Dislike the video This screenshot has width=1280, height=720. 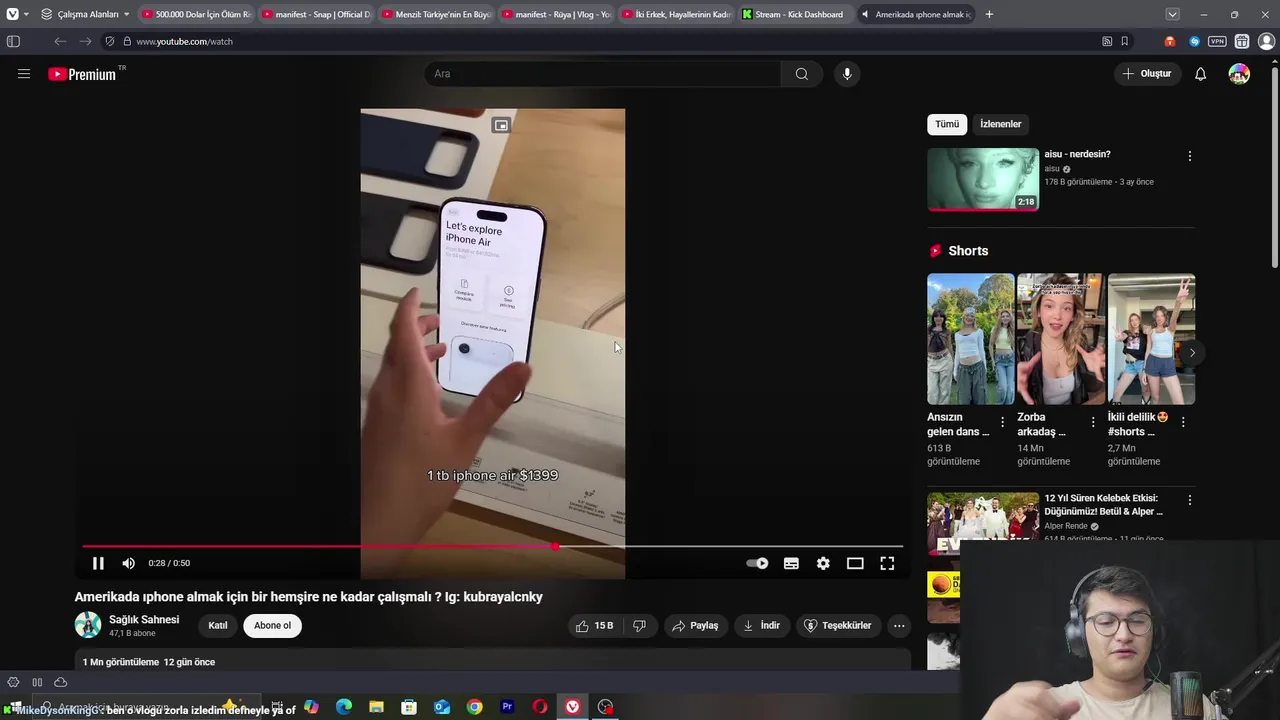(640, 626)
